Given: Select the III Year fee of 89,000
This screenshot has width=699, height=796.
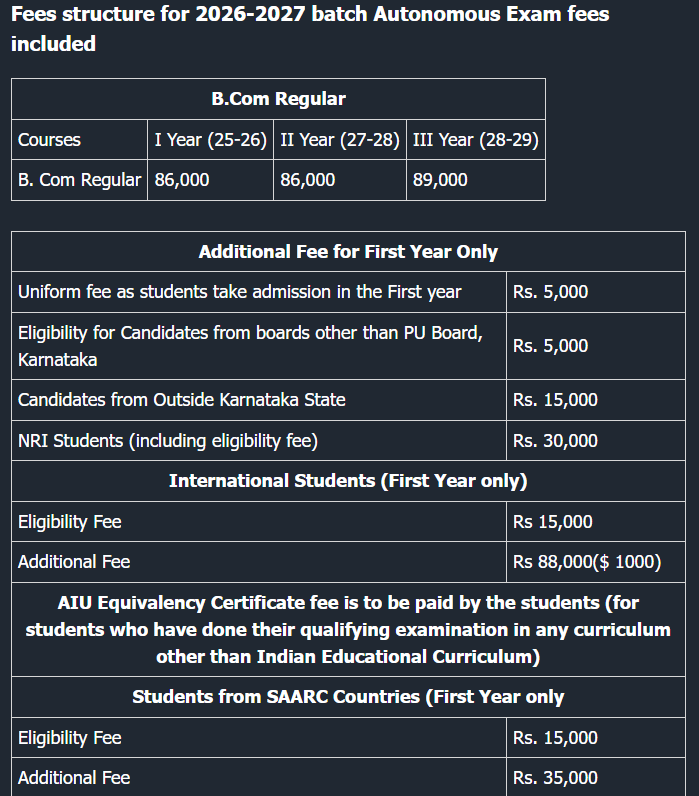Looking at the screenshot, I should (440, 180).
